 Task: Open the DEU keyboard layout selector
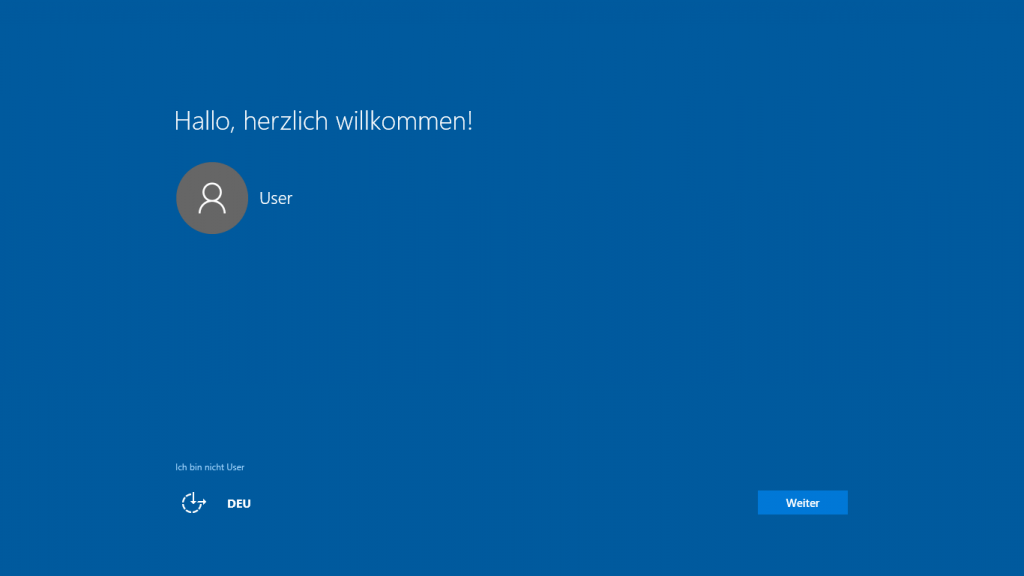239,504
